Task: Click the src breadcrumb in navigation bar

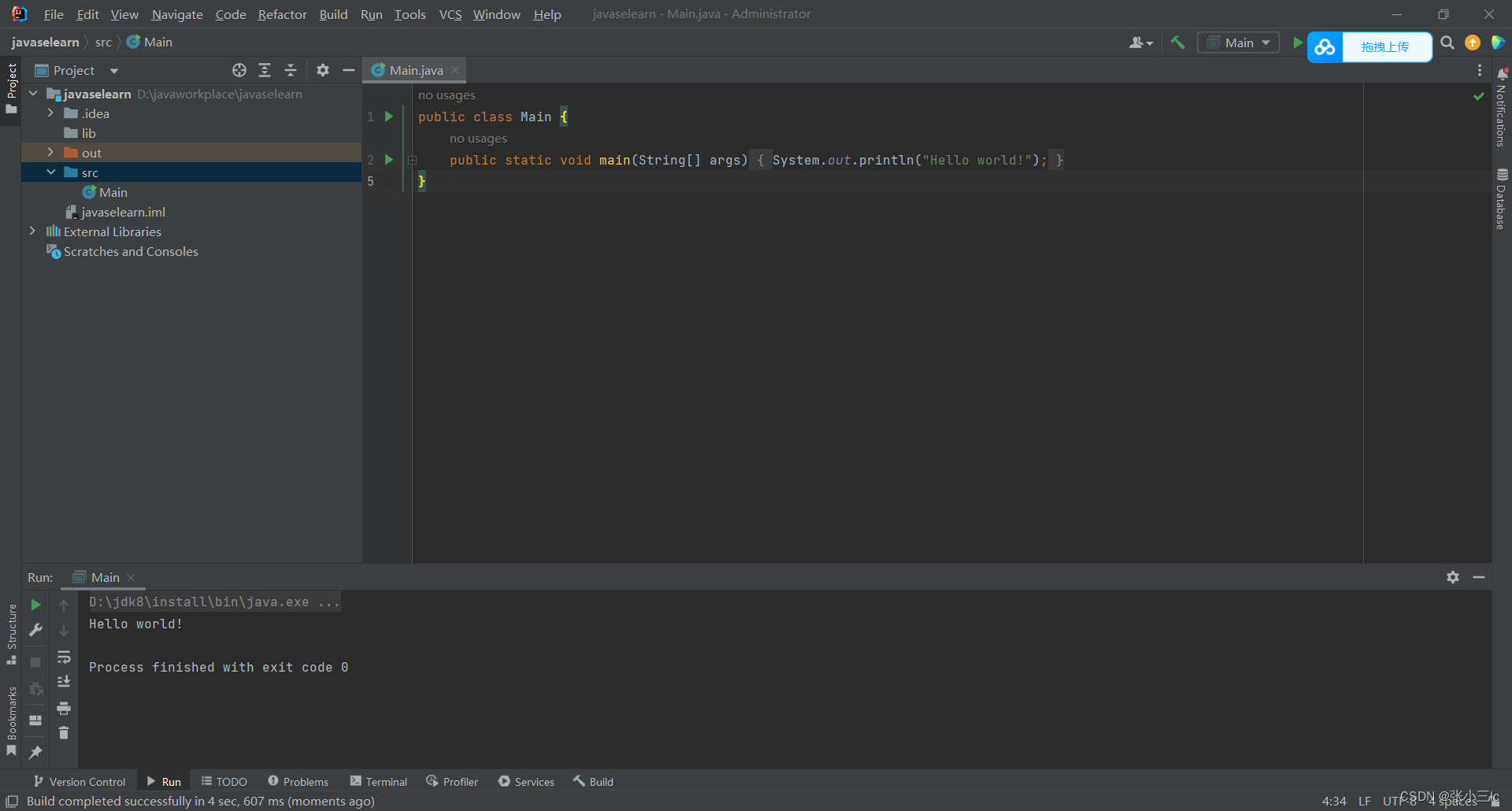Action: coord(103,43)
